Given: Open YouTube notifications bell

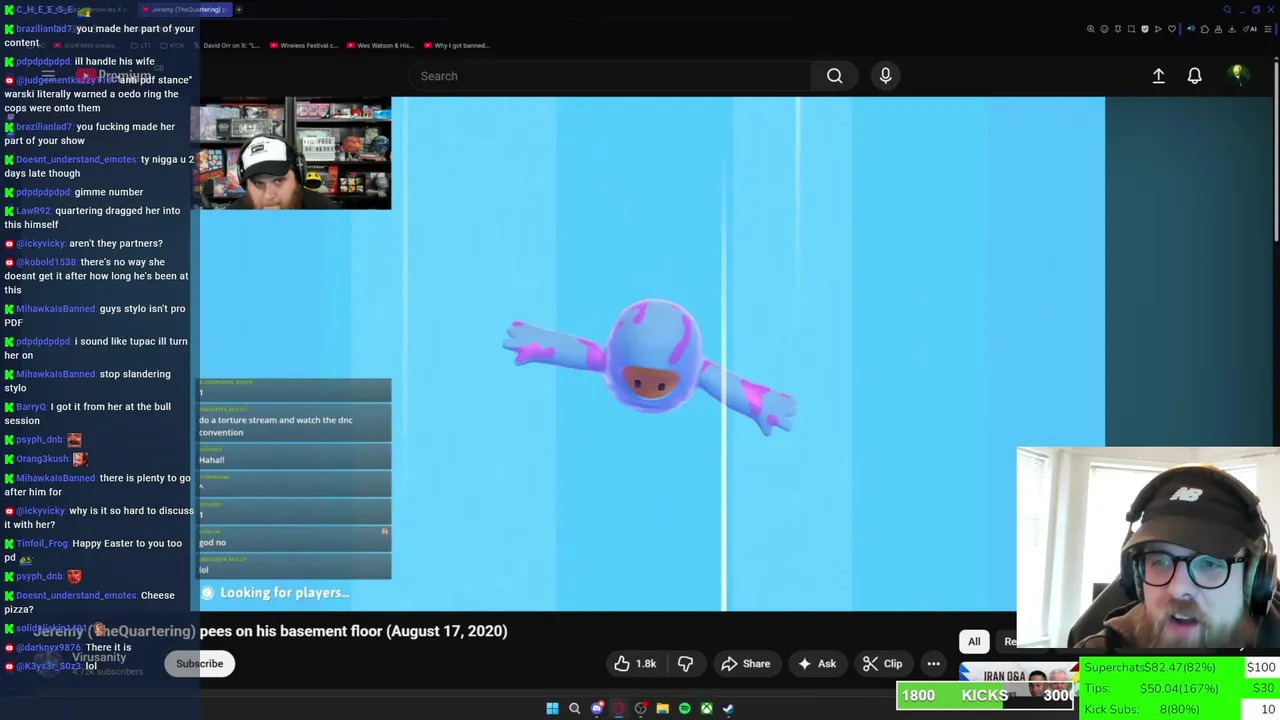Looking at the screenshot, I should pos(1194,76).
